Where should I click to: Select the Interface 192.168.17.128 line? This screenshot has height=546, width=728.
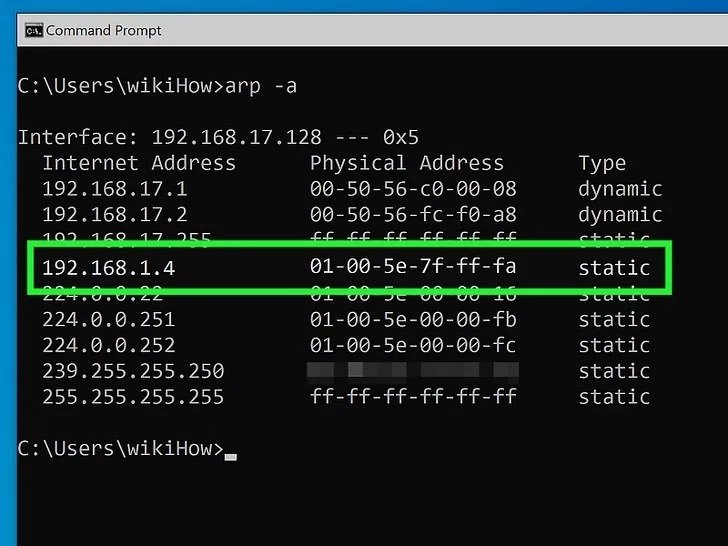(219, 137)
